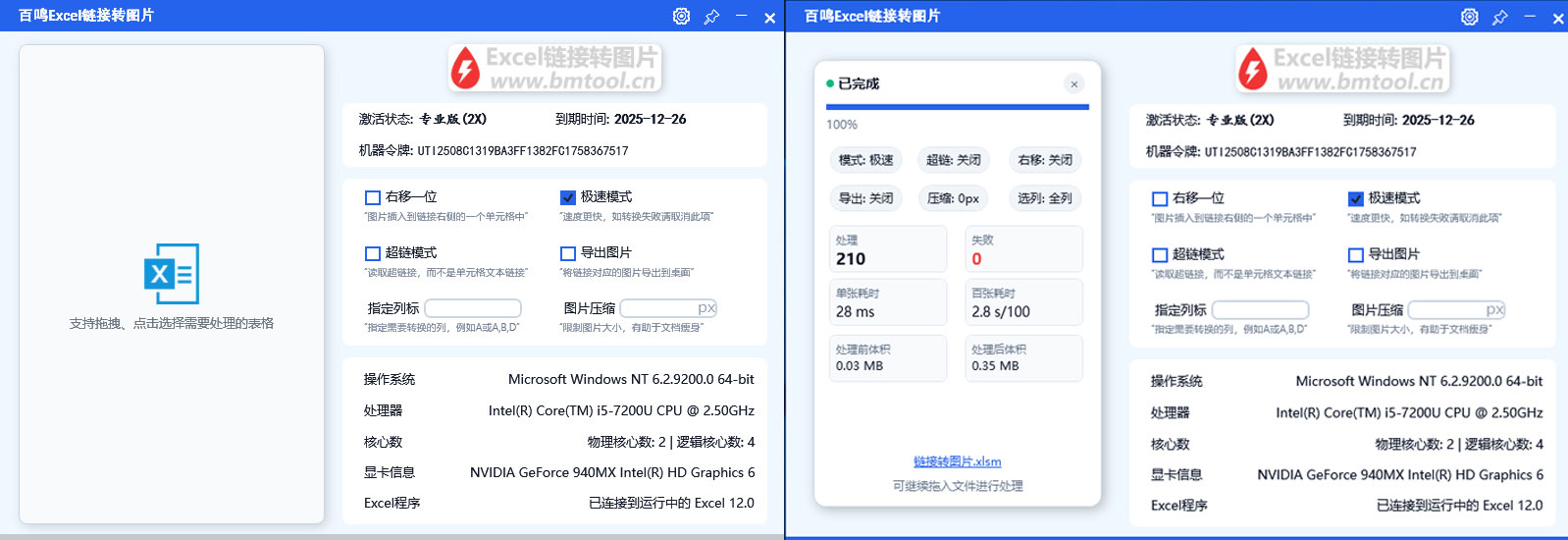
Task: Click the 导出: 关闭 chip
Action: tap(866, 198)
